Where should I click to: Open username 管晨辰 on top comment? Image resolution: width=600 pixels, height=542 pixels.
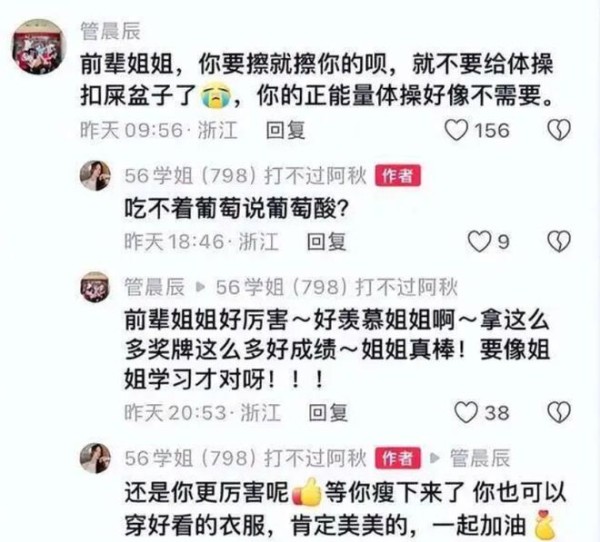(x=111, y=31)
